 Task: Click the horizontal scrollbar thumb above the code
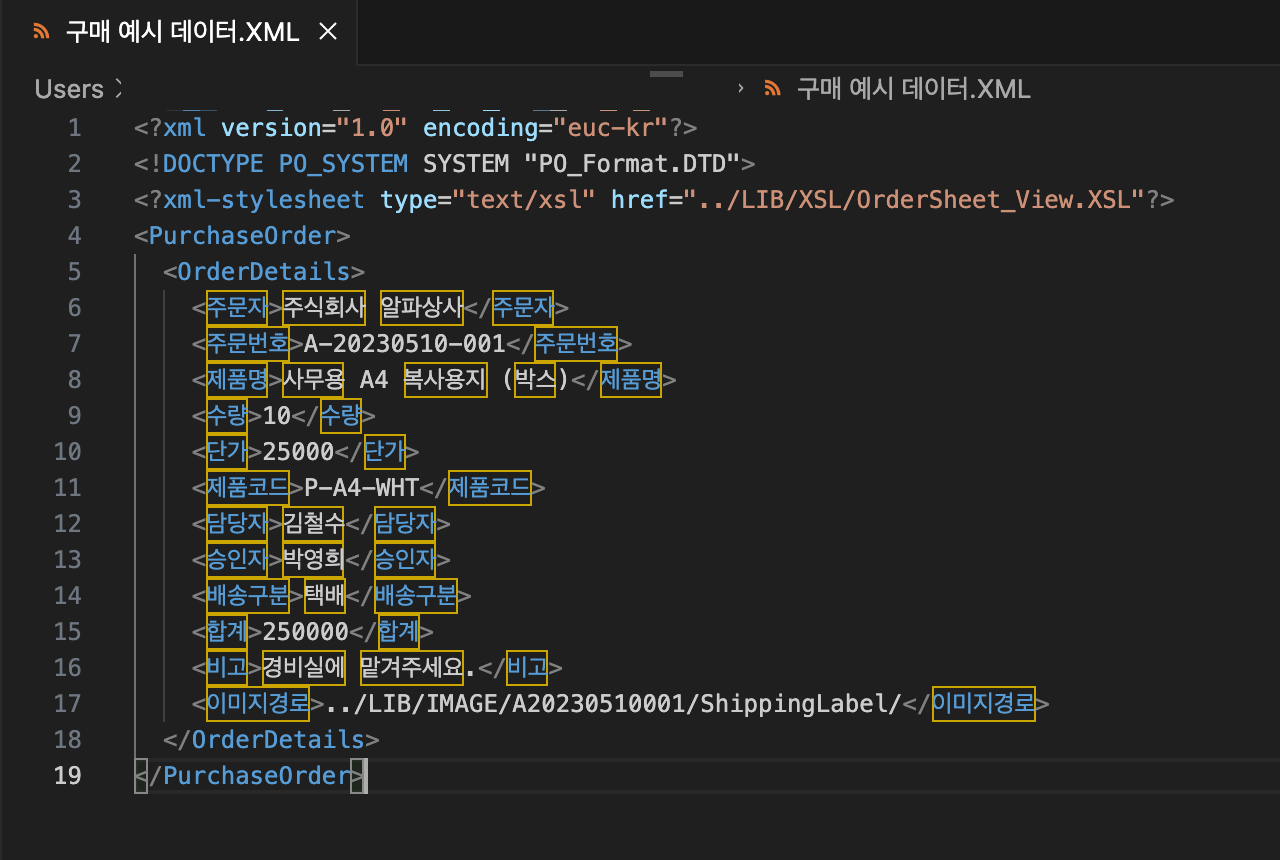coord(665,75)
